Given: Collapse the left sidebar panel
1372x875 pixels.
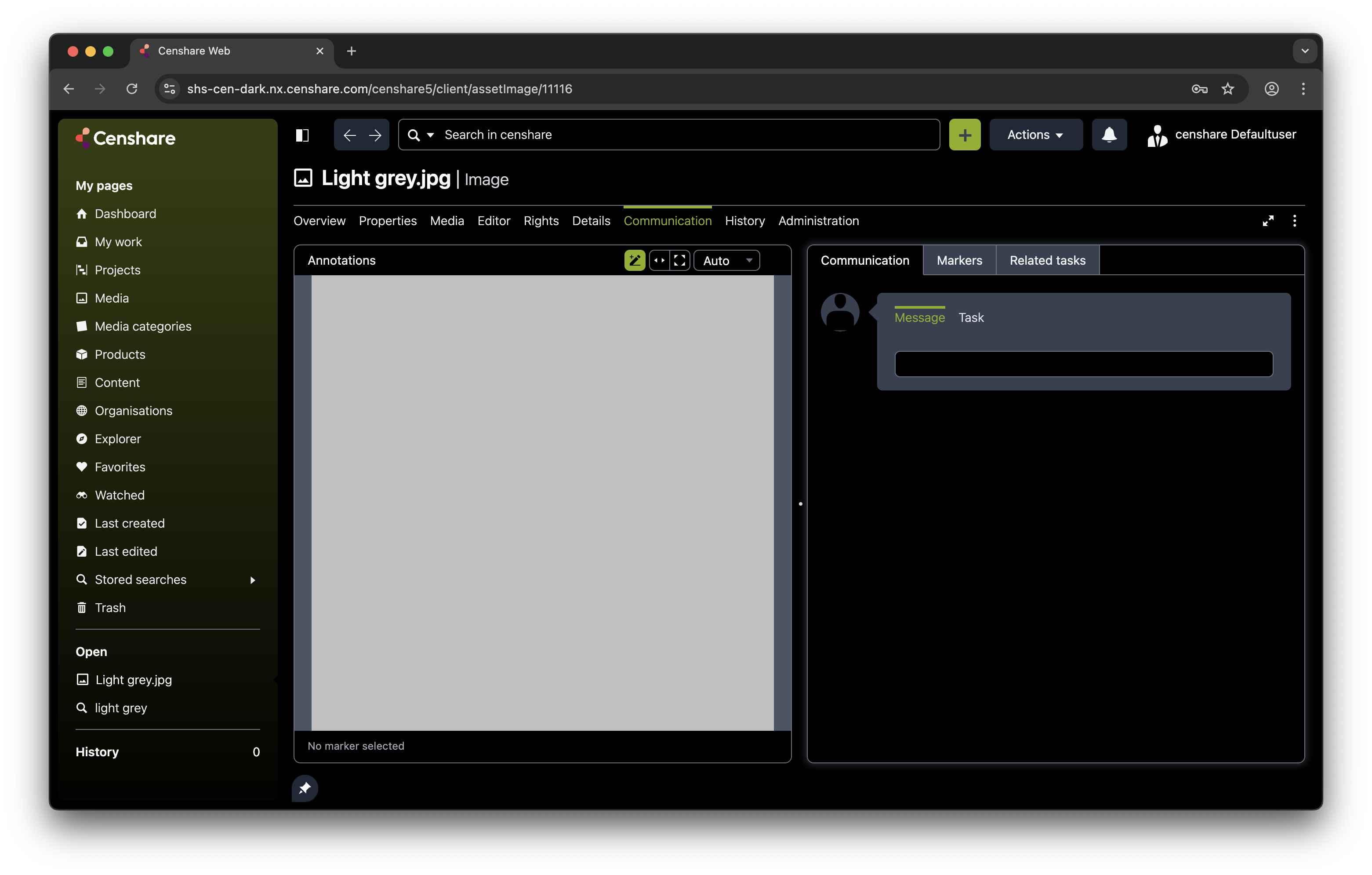Looking at the screenshot, I should point(302,135).
